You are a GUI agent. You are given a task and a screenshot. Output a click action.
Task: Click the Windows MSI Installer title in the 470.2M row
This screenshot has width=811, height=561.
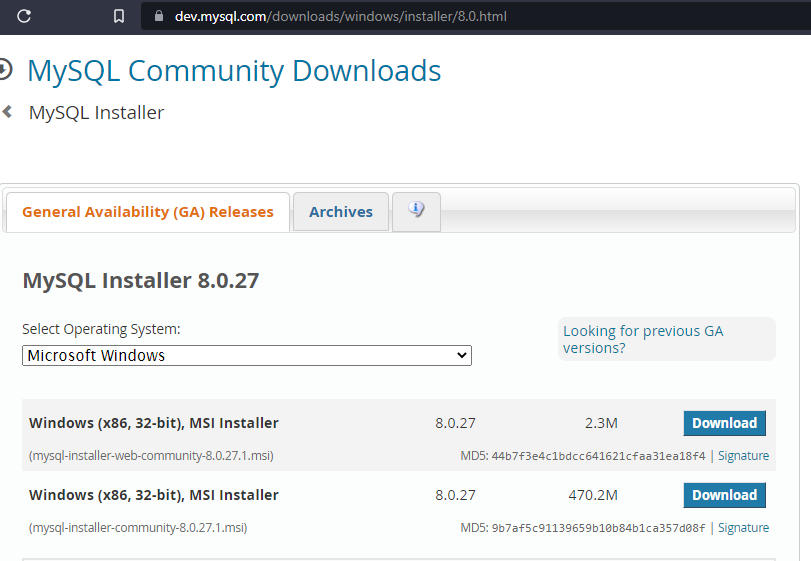pos(154,495)
